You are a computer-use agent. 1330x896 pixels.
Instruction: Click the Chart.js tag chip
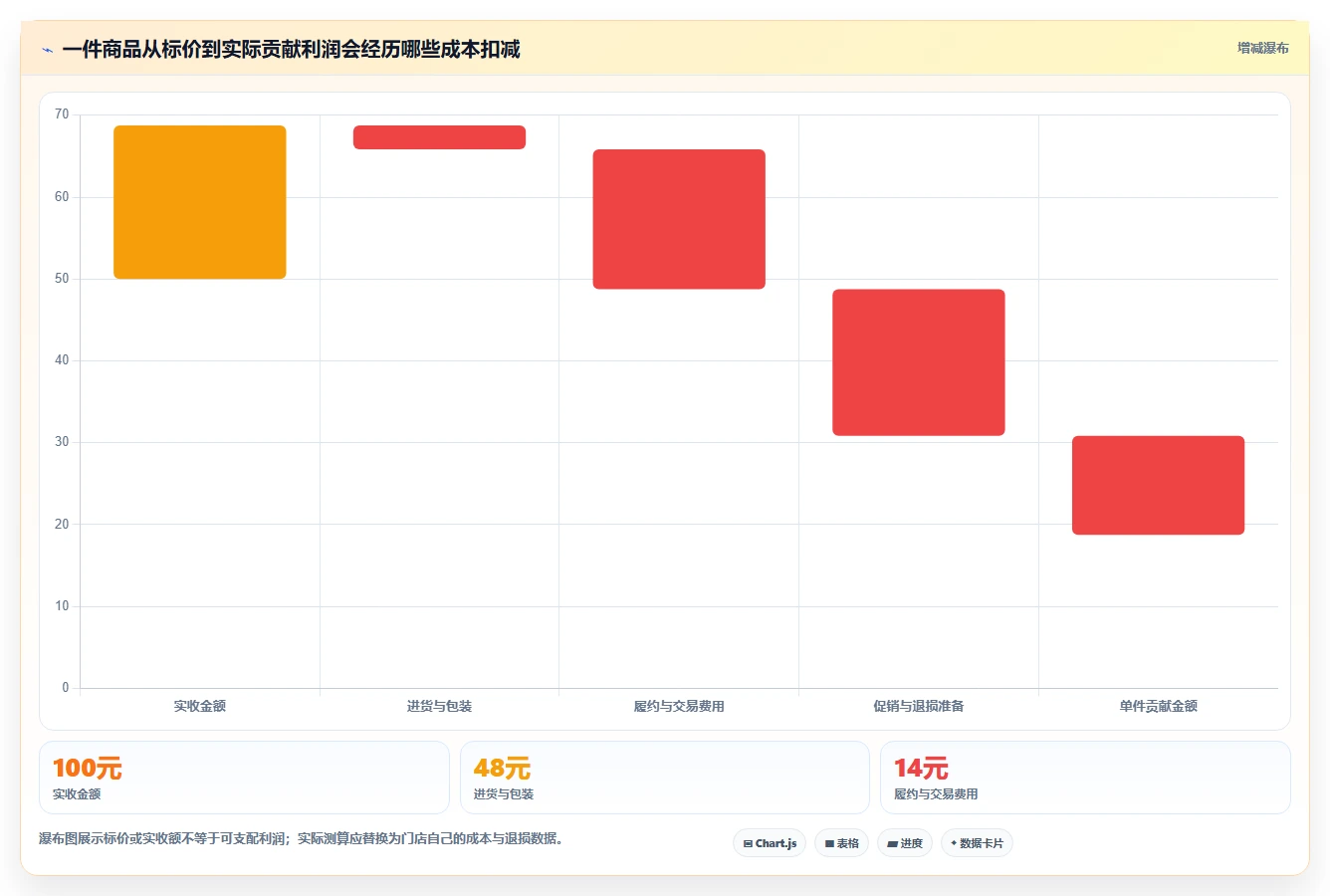pos(770,843)
